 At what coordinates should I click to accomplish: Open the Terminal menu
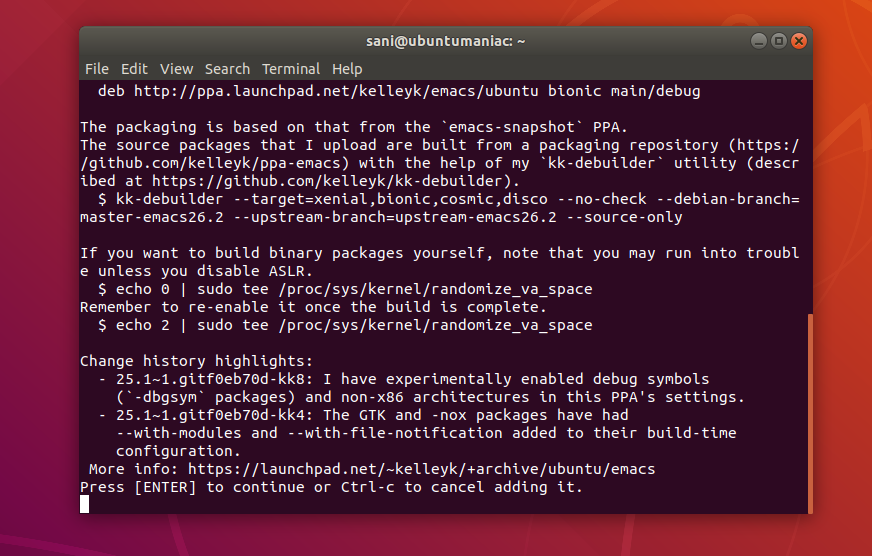tap(291, 69)
